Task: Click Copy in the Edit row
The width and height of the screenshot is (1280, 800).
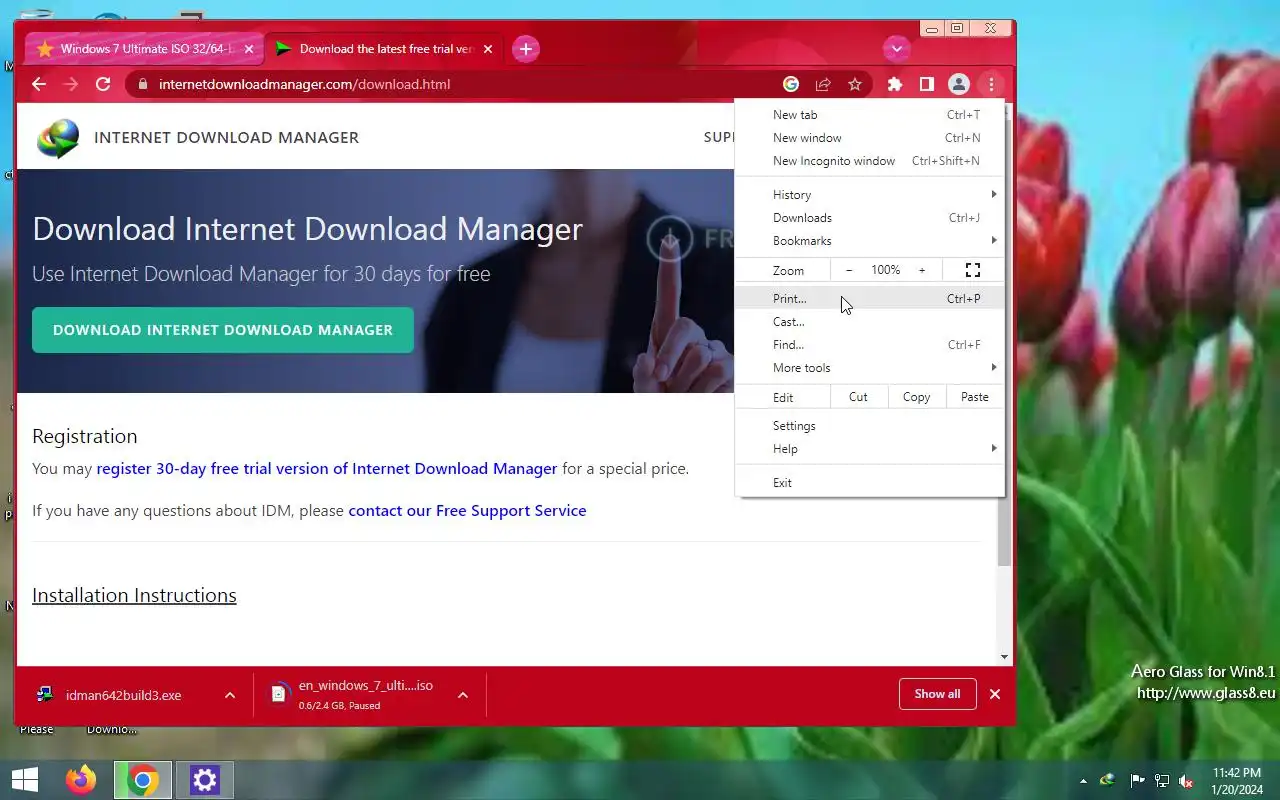Action: [916, 397]
